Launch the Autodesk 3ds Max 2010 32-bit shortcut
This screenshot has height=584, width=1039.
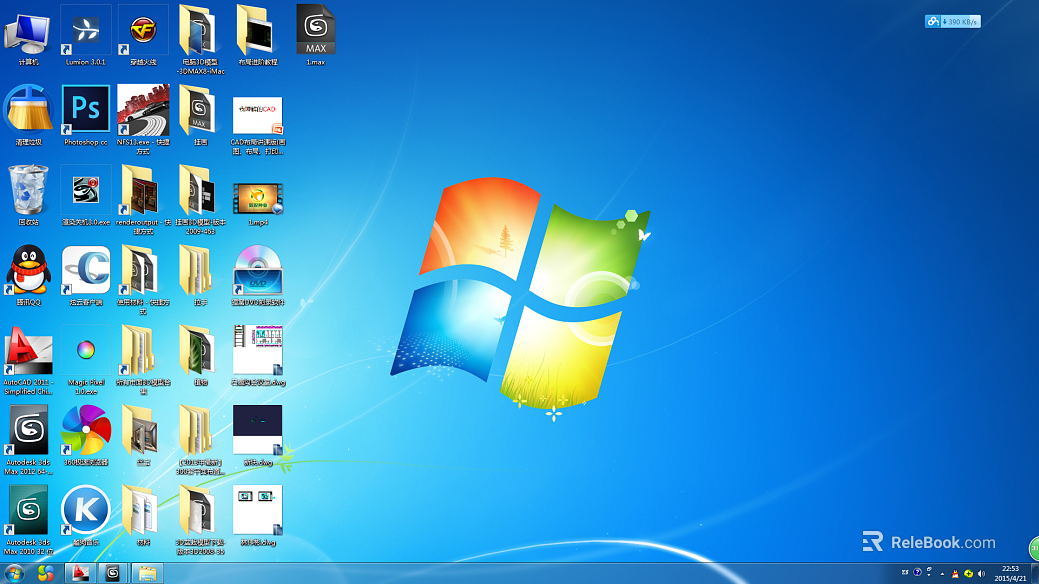tap(28, 520)
